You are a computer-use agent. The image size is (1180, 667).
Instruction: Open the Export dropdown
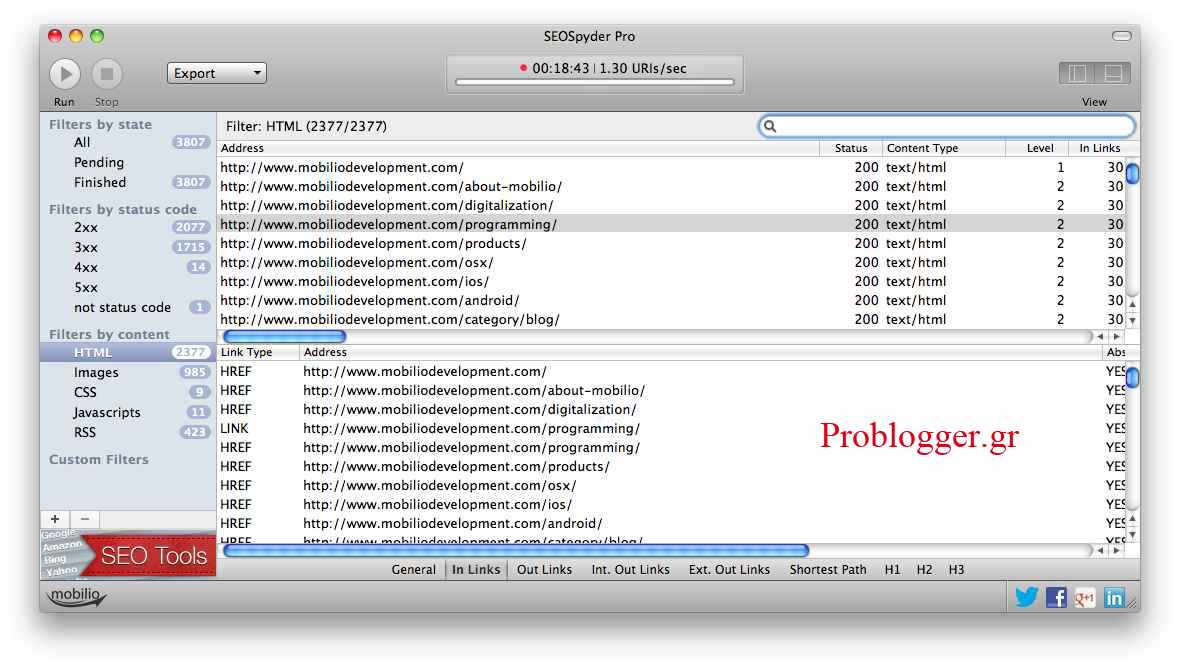217,73
